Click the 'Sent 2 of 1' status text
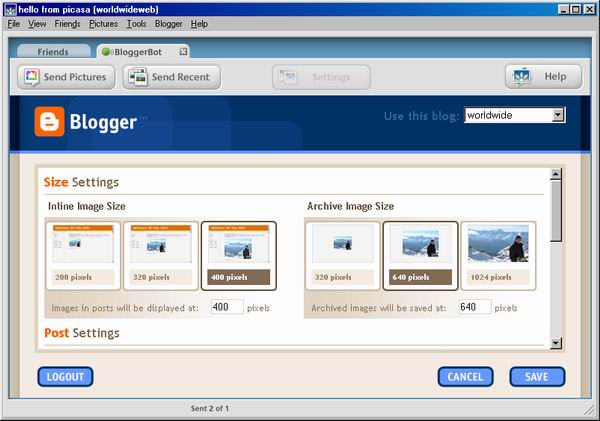The width and height of the screenshot is (600, 421). (210, 408)
